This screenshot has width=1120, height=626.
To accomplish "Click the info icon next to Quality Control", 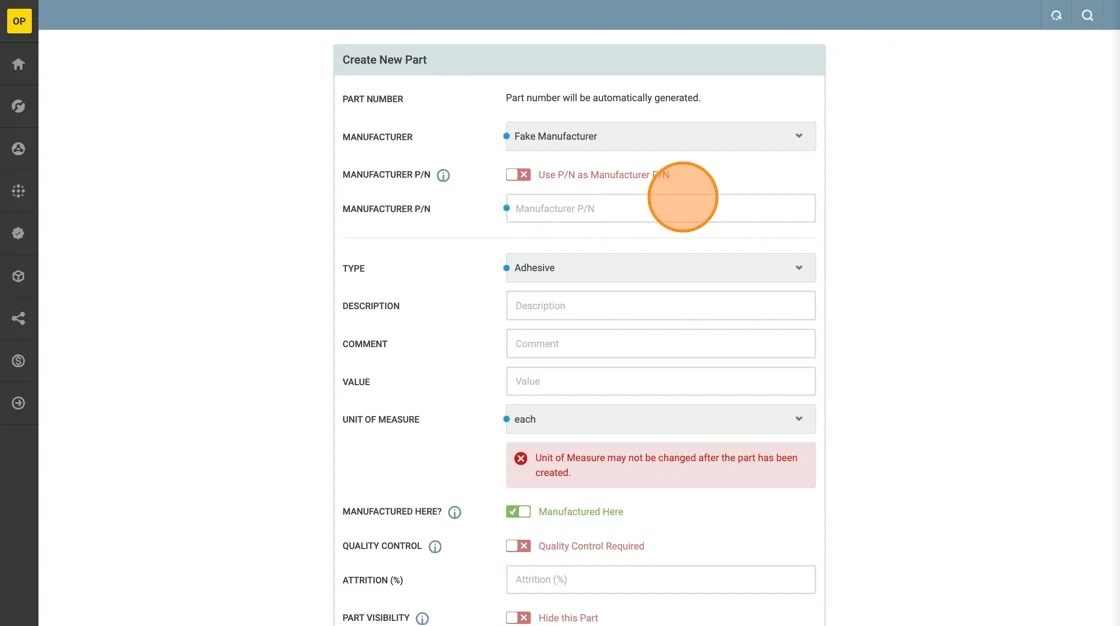I will pyautogui.click(x=435, y=547).
